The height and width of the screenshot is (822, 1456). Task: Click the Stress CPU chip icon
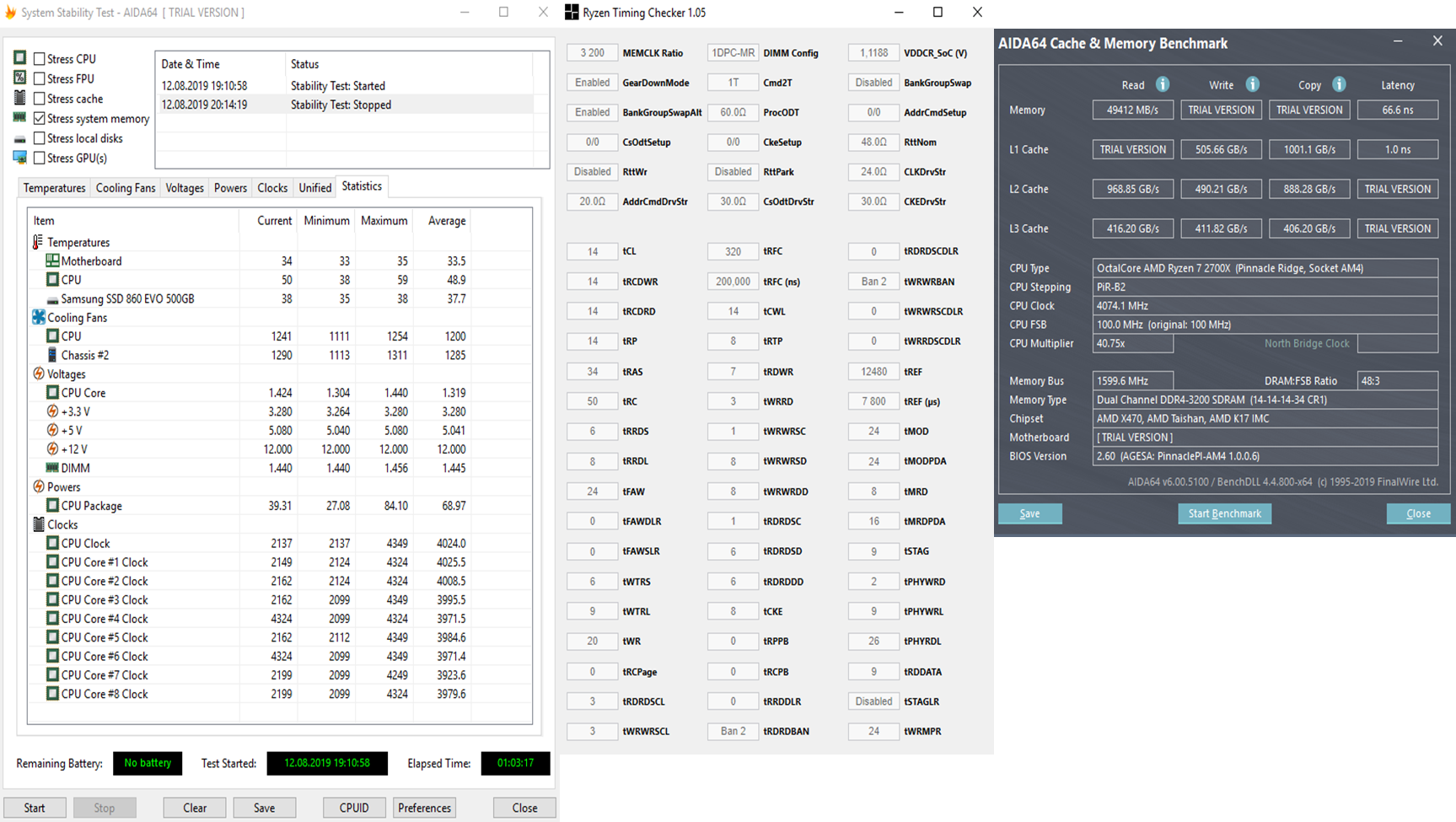(x=20, y=58)
